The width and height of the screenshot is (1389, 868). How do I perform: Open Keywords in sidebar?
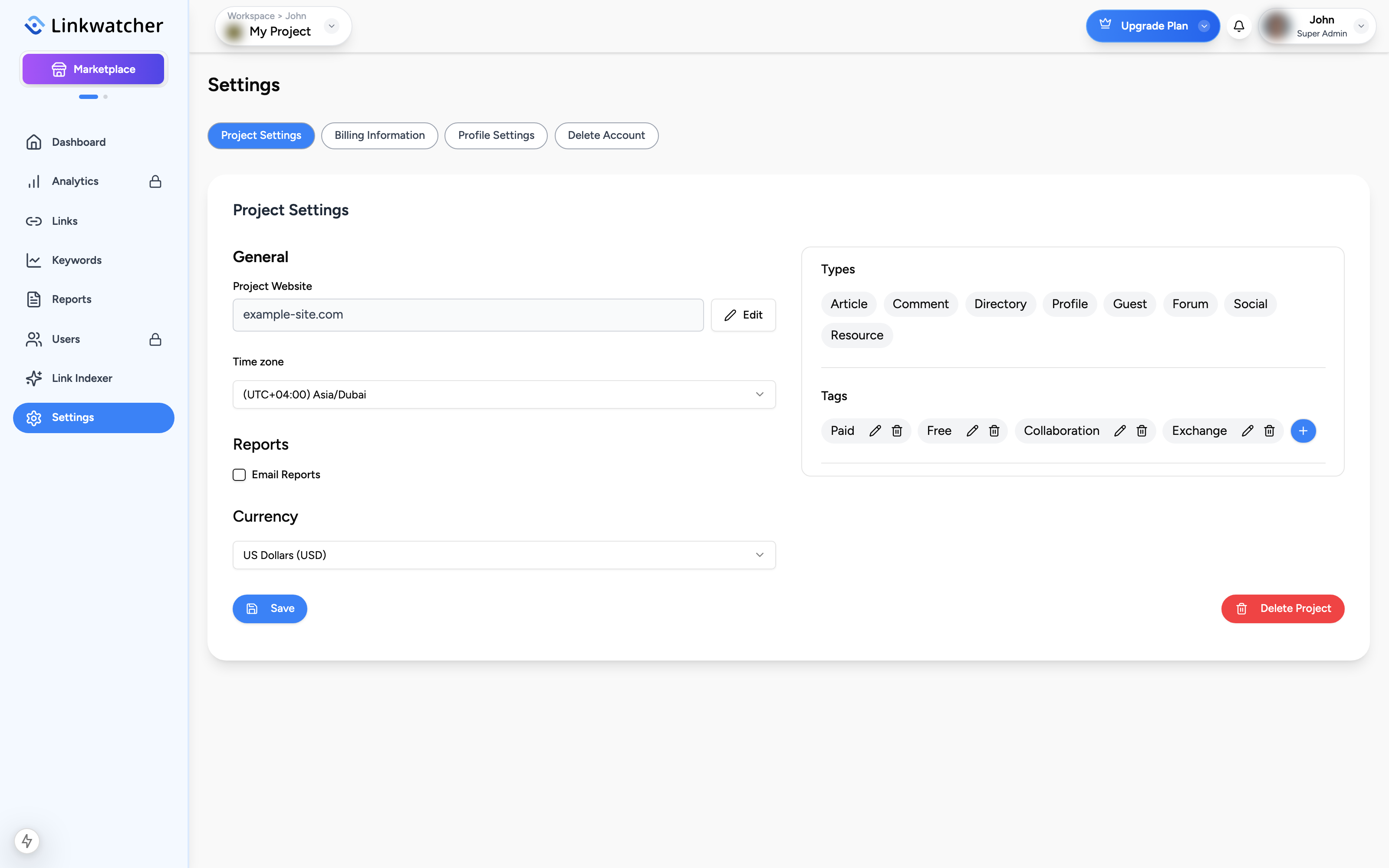(x=94, y=260)
